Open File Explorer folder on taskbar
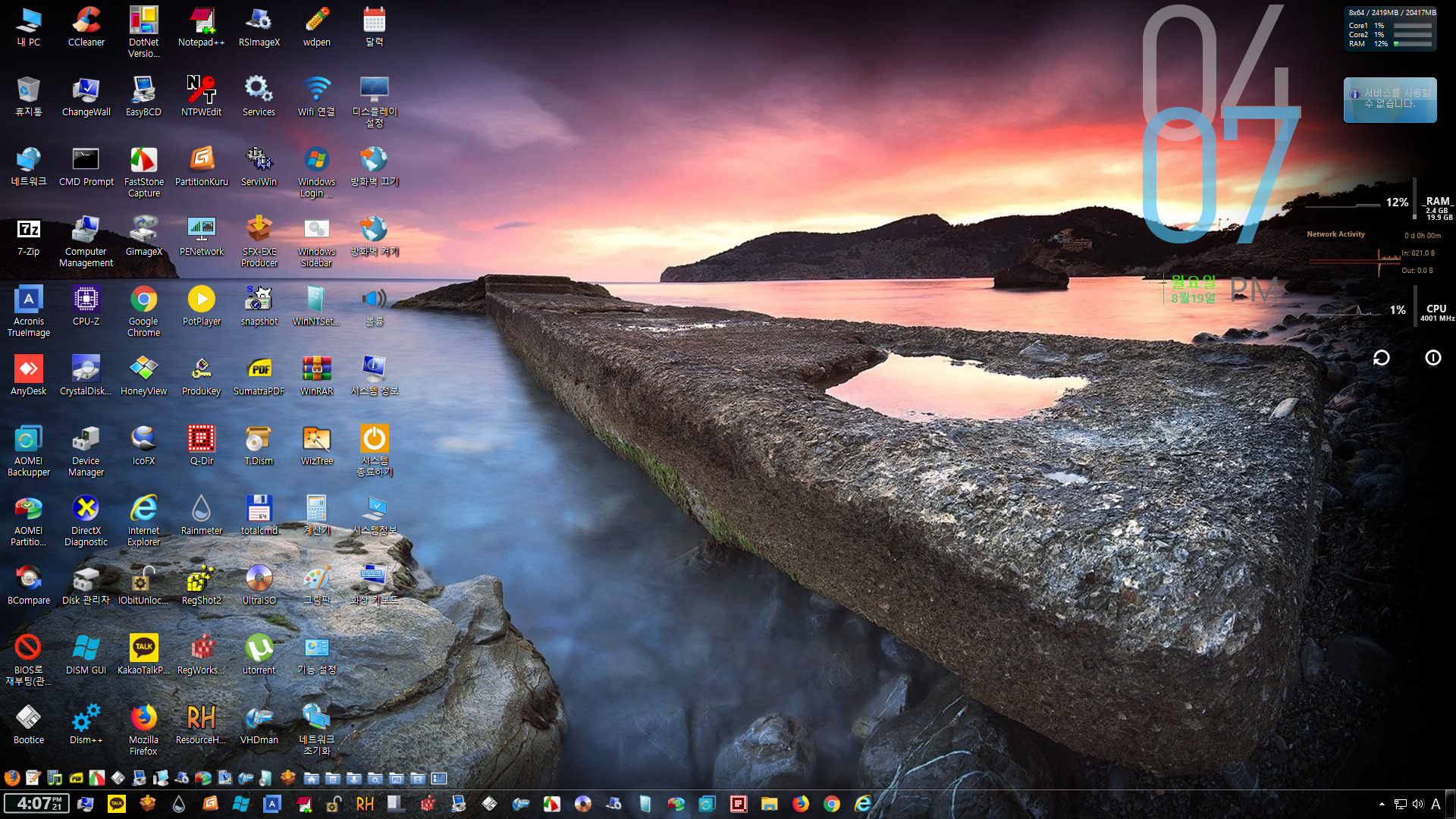The width and height of the screenshot is (1456, 819). [770, 804]
